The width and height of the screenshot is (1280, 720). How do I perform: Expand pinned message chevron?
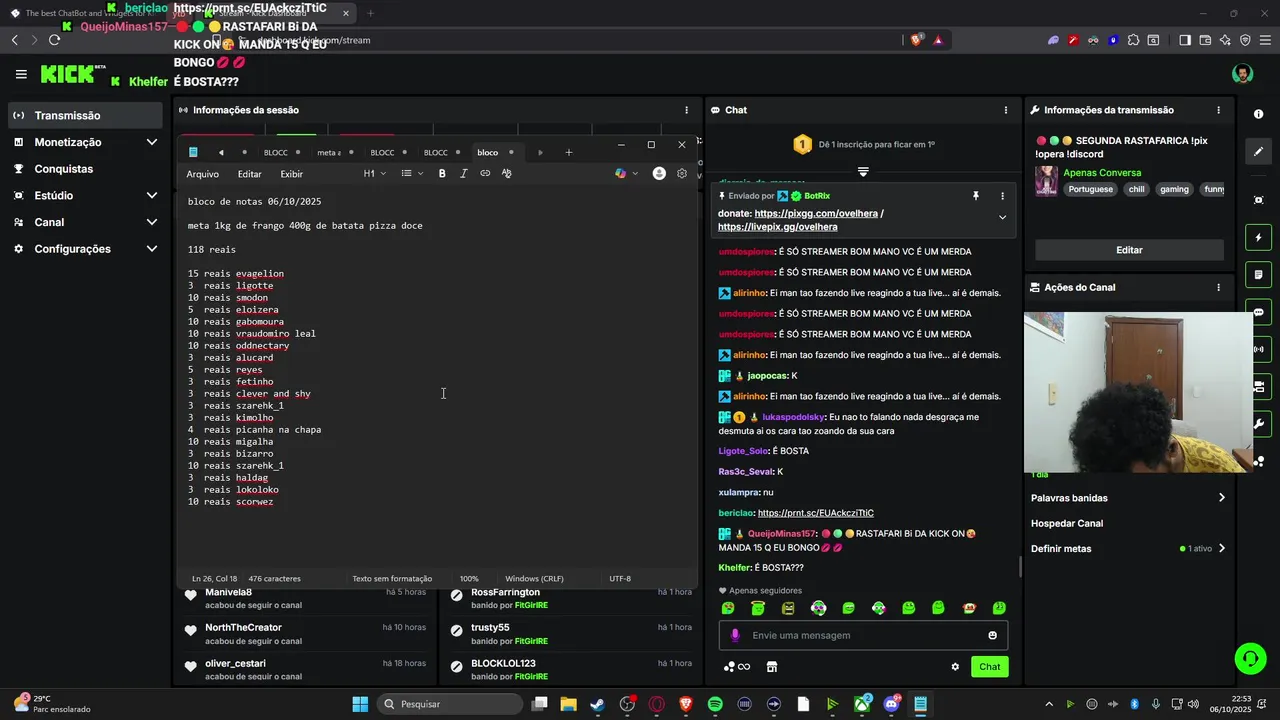pos(1002,217)
